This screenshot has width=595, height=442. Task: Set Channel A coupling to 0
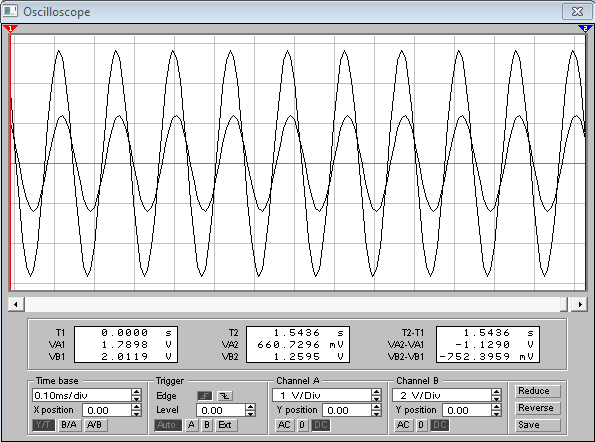302,425
